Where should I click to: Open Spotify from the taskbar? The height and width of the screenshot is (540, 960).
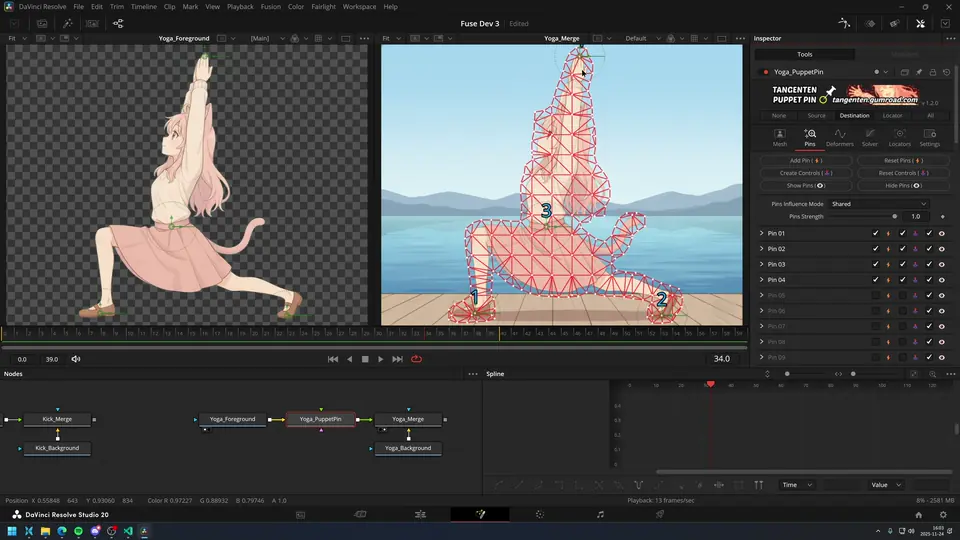[78, 531]
